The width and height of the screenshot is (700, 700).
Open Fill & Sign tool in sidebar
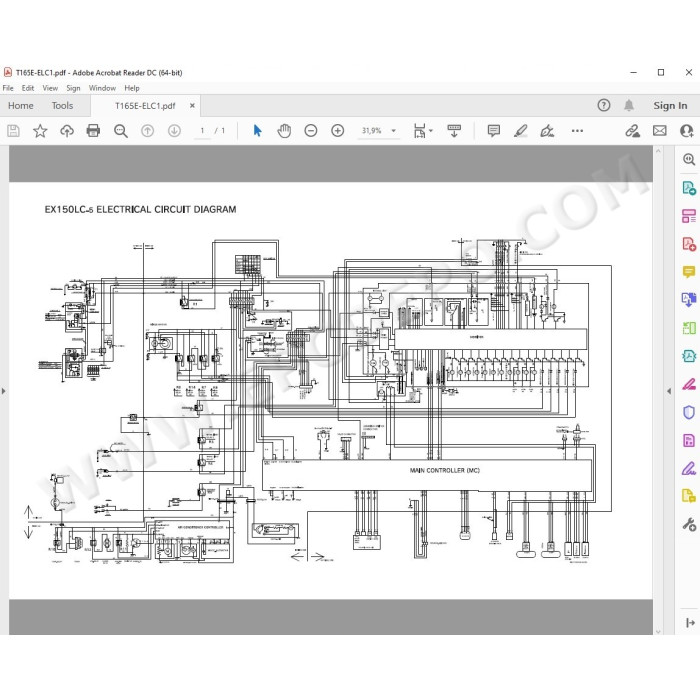pyautogui.click(x=689, y=468)
